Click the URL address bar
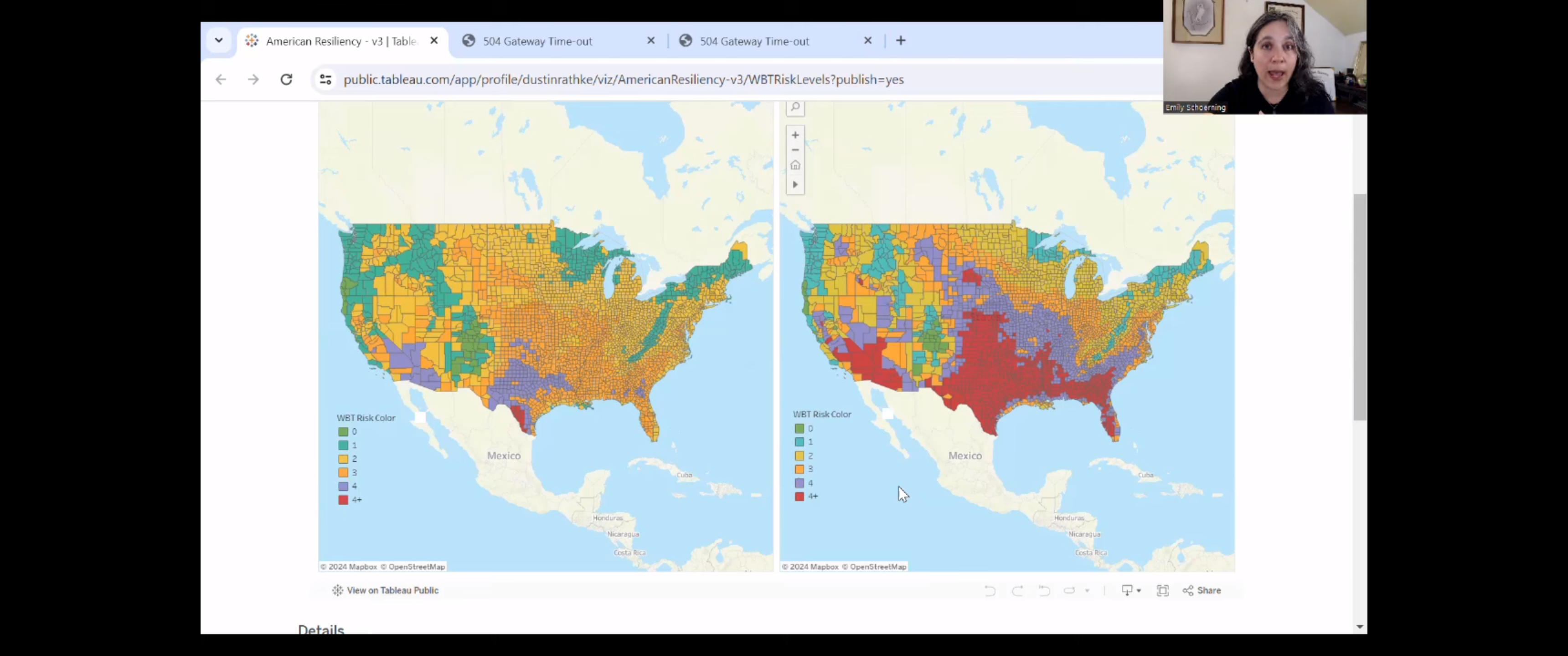This screenshot has height=656, width=1568. [623, 80]
